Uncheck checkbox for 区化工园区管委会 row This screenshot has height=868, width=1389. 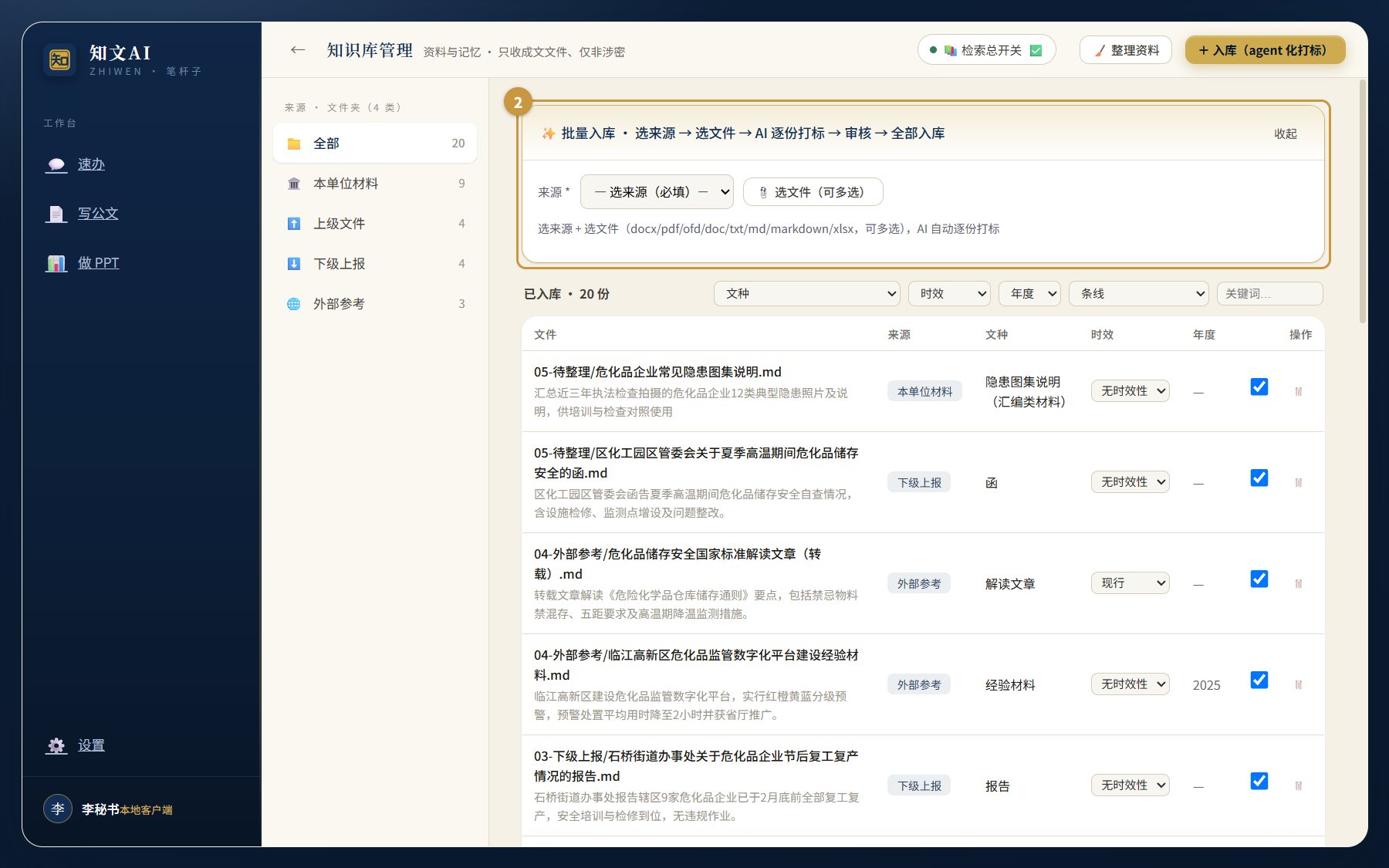[1259, 478]
